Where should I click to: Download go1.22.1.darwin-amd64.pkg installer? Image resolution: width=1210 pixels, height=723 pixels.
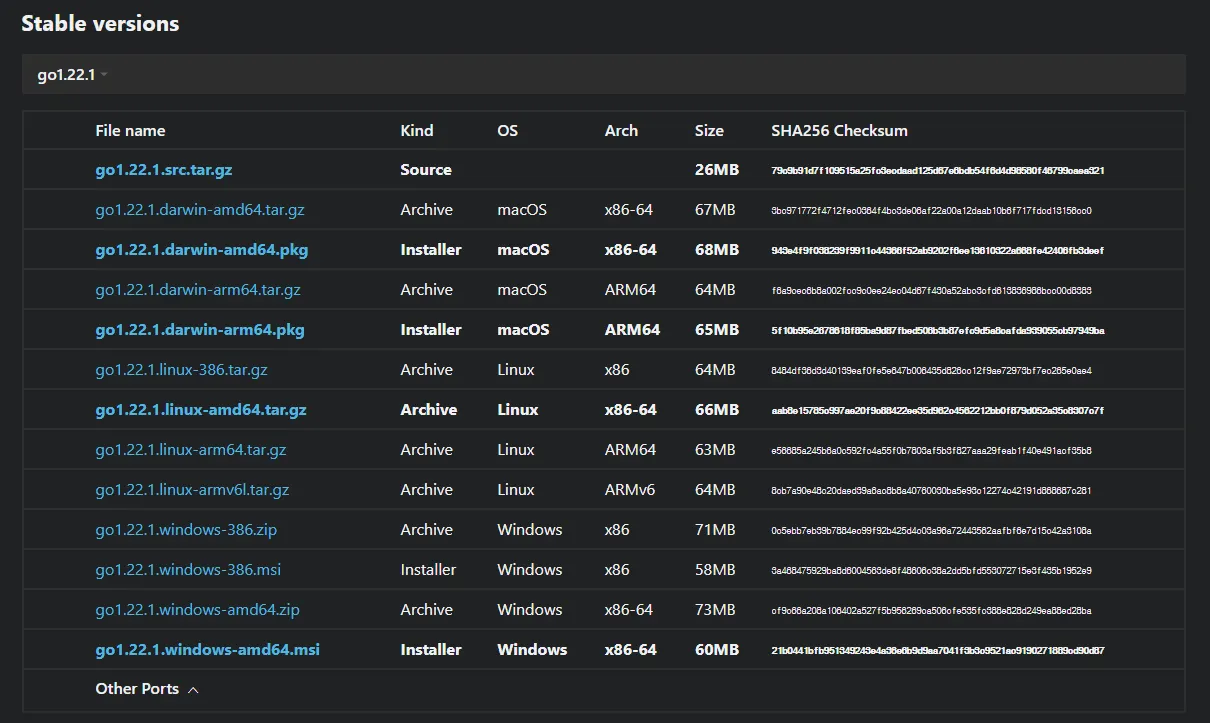tap(201, 250)
